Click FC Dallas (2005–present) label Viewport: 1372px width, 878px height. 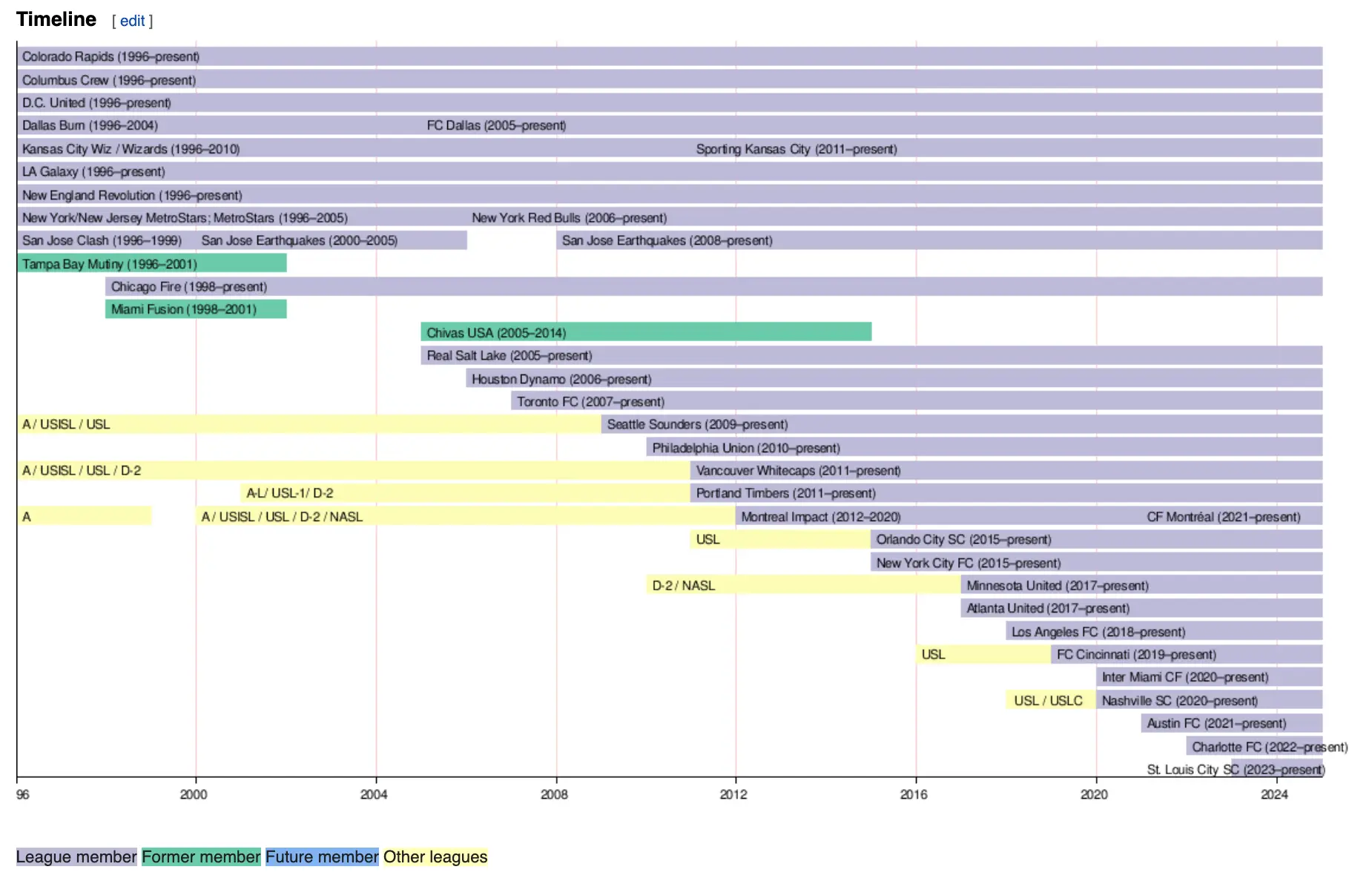[496, 125]
